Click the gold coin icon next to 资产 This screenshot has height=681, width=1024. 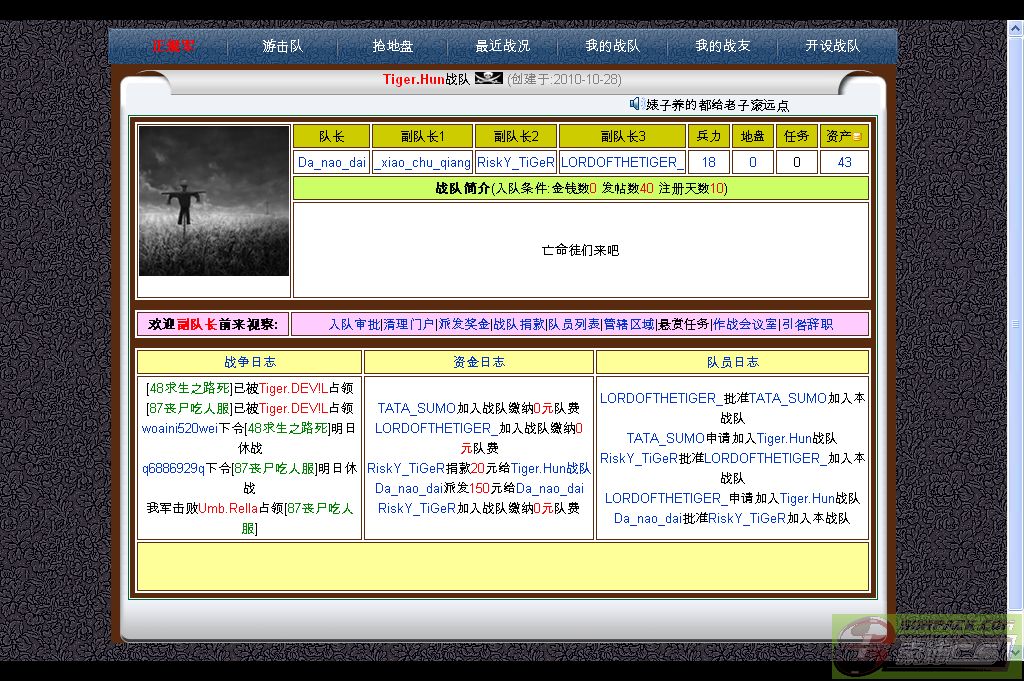(856, 137)
